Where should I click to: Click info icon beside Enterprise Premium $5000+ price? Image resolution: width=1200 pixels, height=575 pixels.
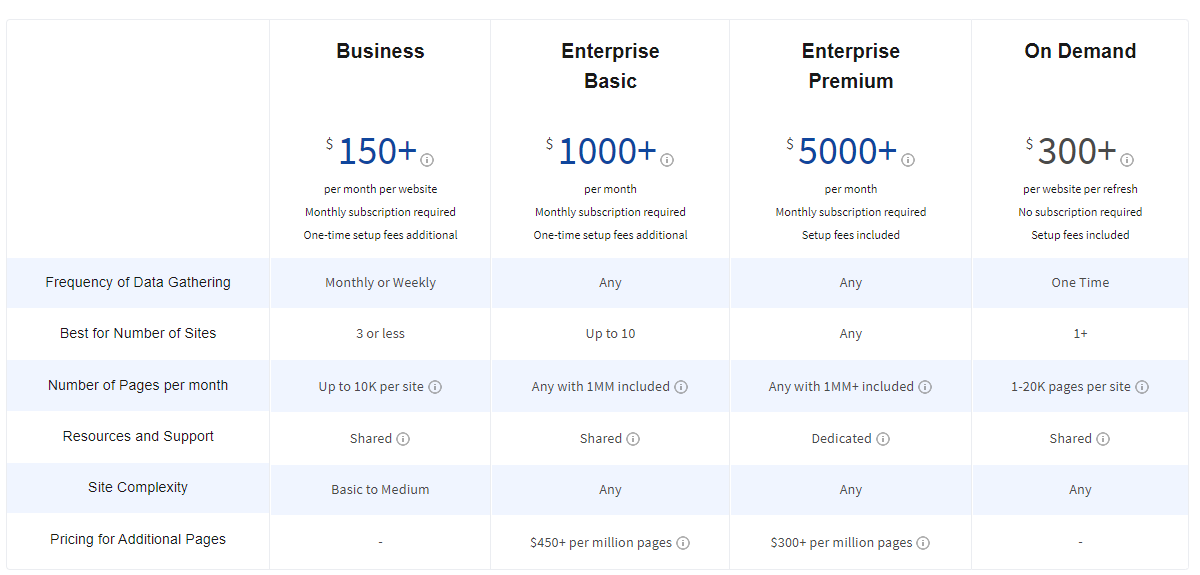click(908, 160)
